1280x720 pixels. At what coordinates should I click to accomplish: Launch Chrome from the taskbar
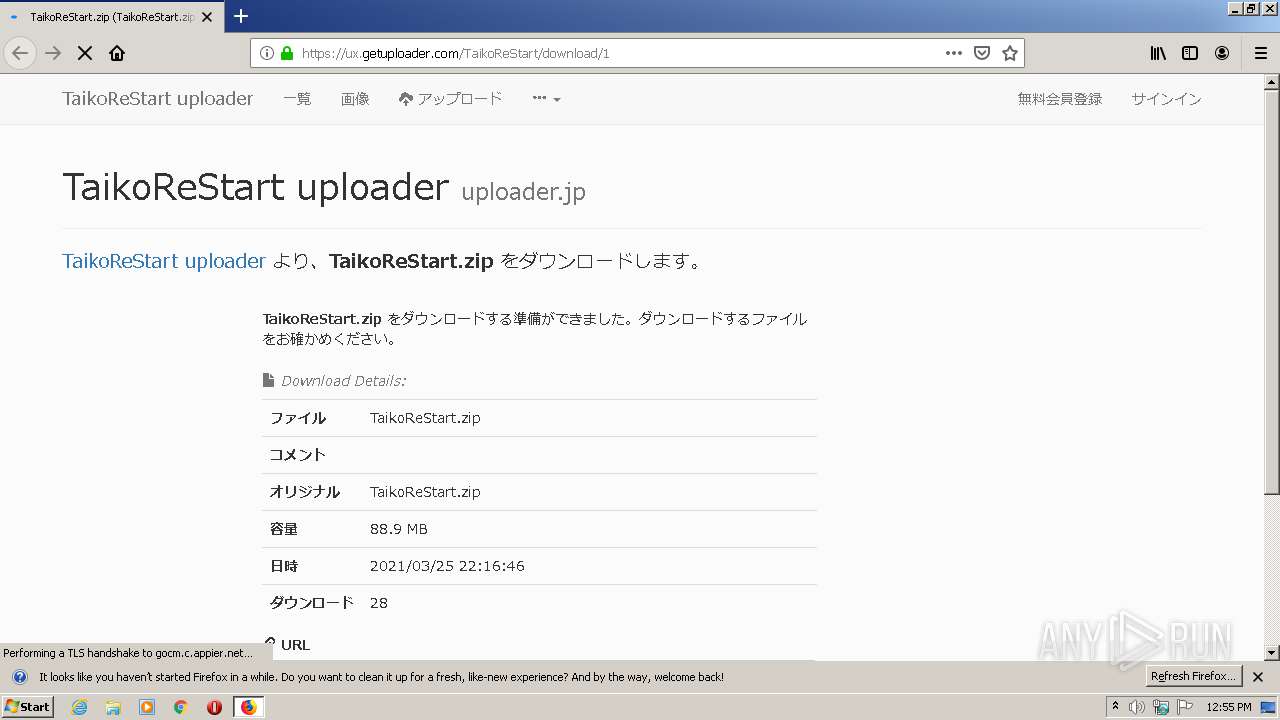(x=180, y=707)
